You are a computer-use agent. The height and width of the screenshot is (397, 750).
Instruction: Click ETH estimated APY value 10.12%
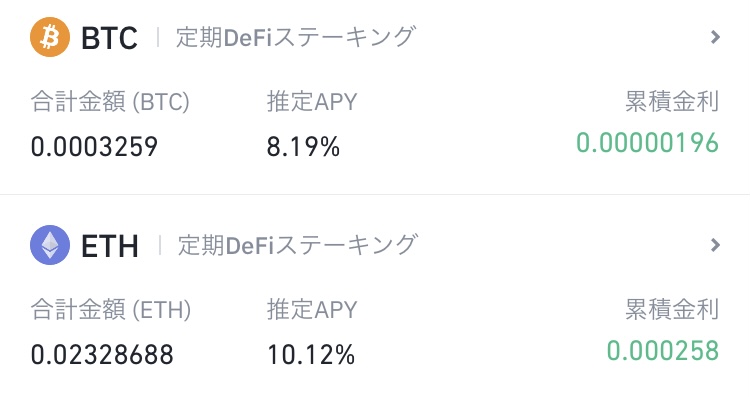coord(311,354)
